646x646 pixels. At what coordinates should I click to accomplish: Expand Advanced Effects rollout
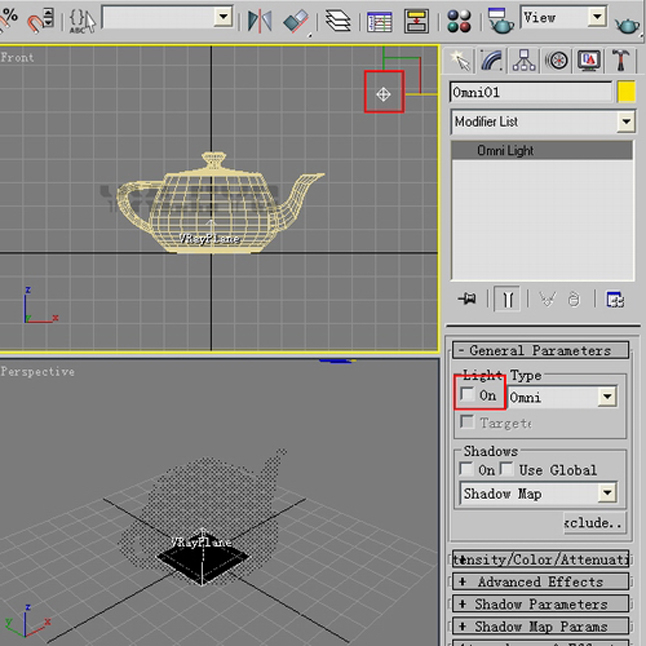541,582
